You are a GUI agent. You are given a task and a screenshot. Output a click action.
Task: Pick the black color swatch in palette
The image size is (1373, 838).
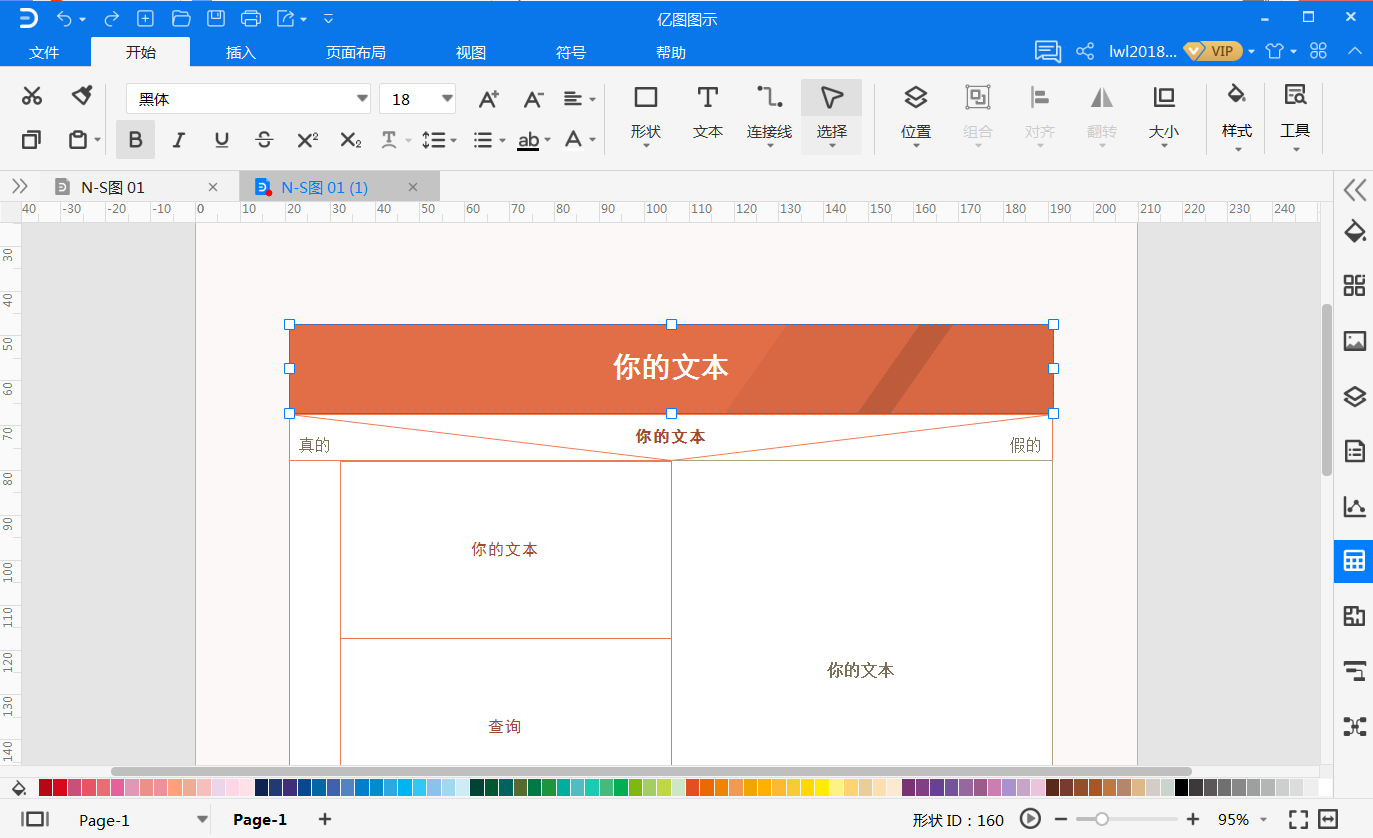point(1181,788)
